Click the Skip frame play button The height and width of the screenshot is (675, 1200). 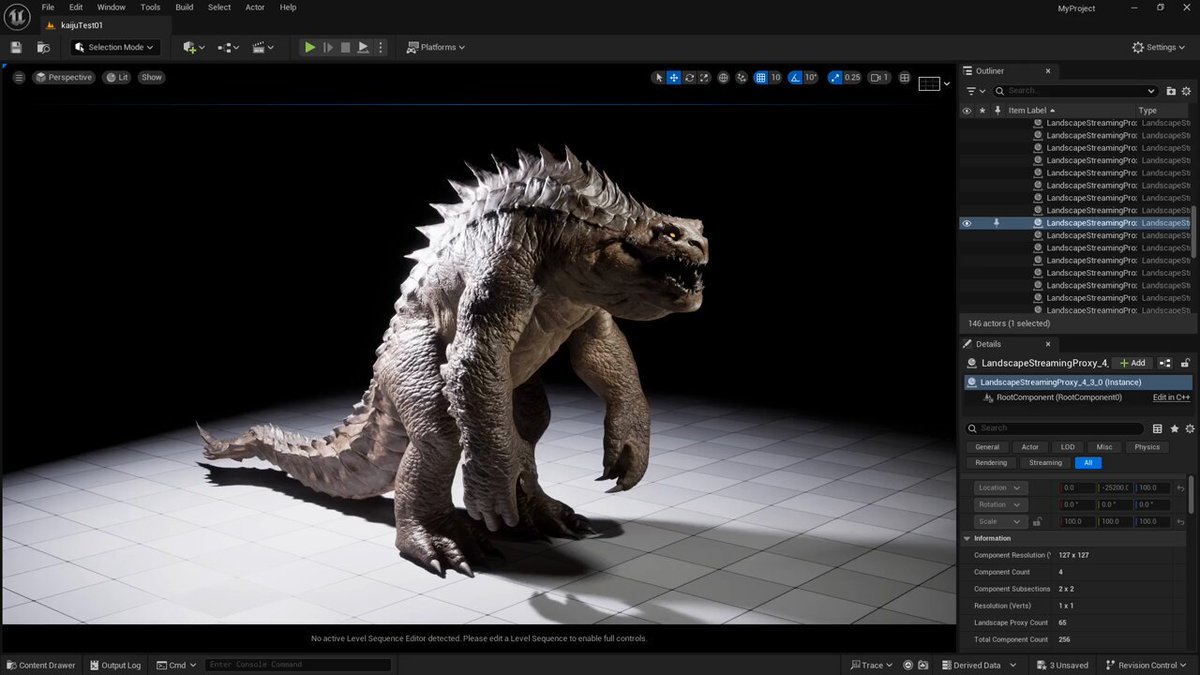[x=328, y=47]
